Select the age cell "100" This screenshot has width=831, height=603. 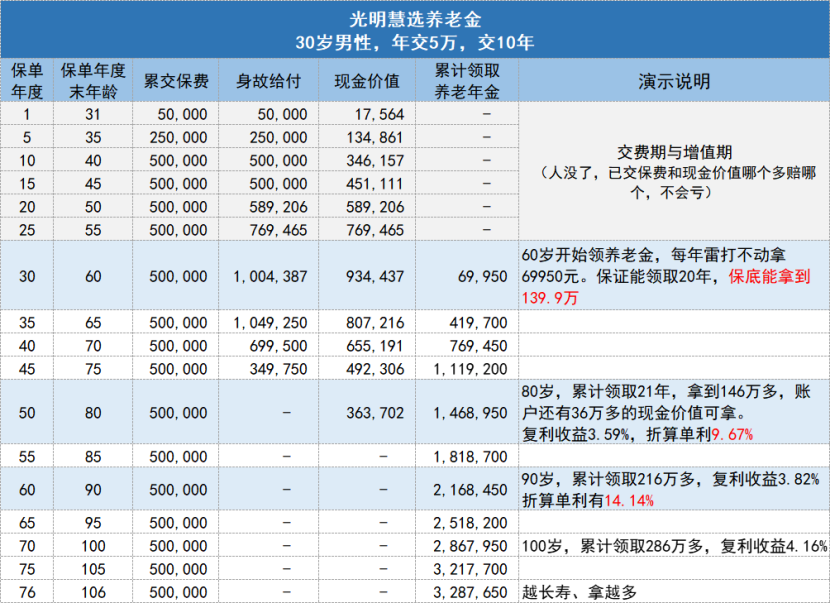(x=93, y=546)
